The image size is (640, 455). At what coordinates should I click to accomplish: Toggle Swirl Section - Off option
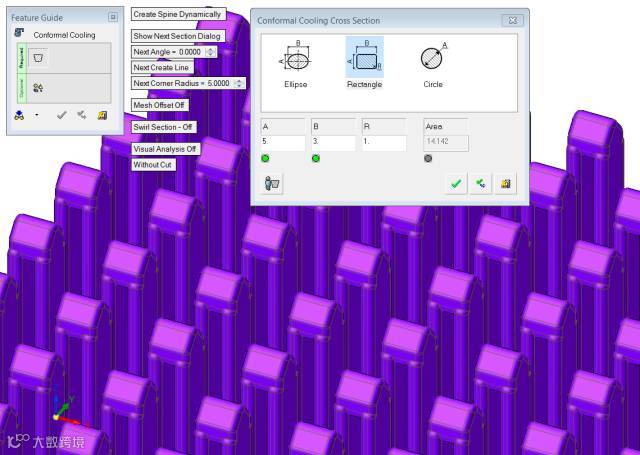coord(163,127)
